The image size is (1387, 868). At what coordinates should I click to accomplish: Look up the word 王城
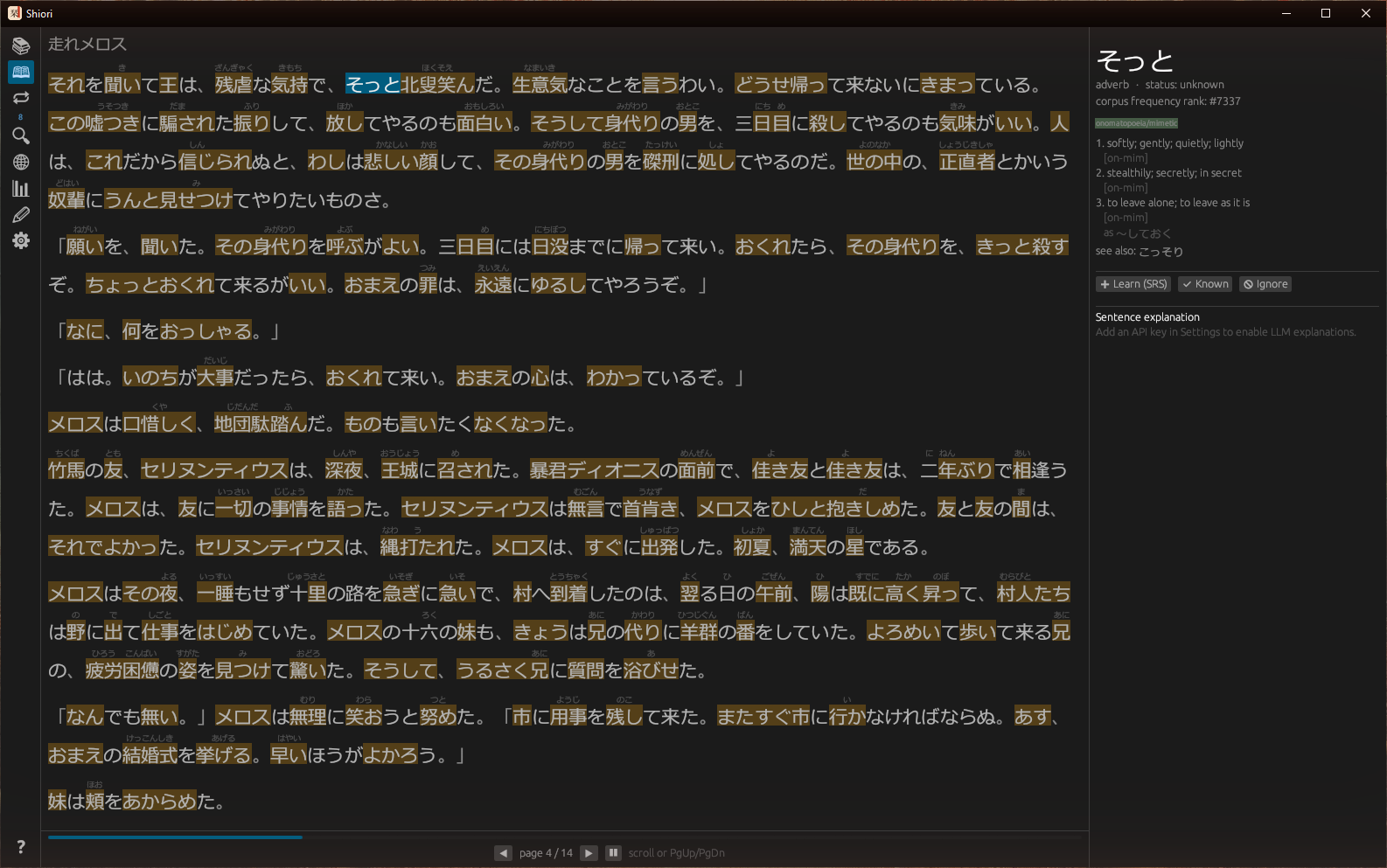point(401,470)
